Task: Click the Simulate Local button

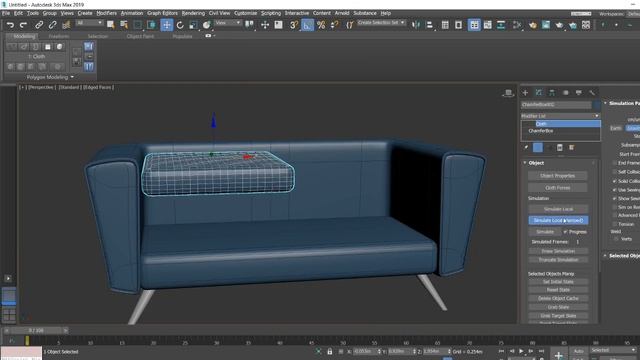Action: (x=558, y=209)
